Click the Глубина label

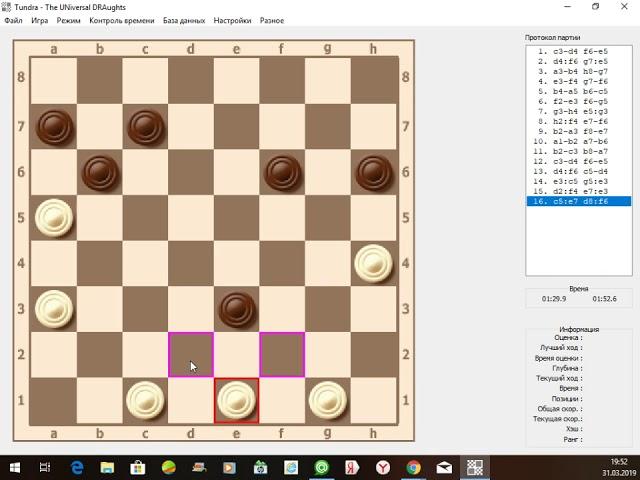[x=567, y=368]
